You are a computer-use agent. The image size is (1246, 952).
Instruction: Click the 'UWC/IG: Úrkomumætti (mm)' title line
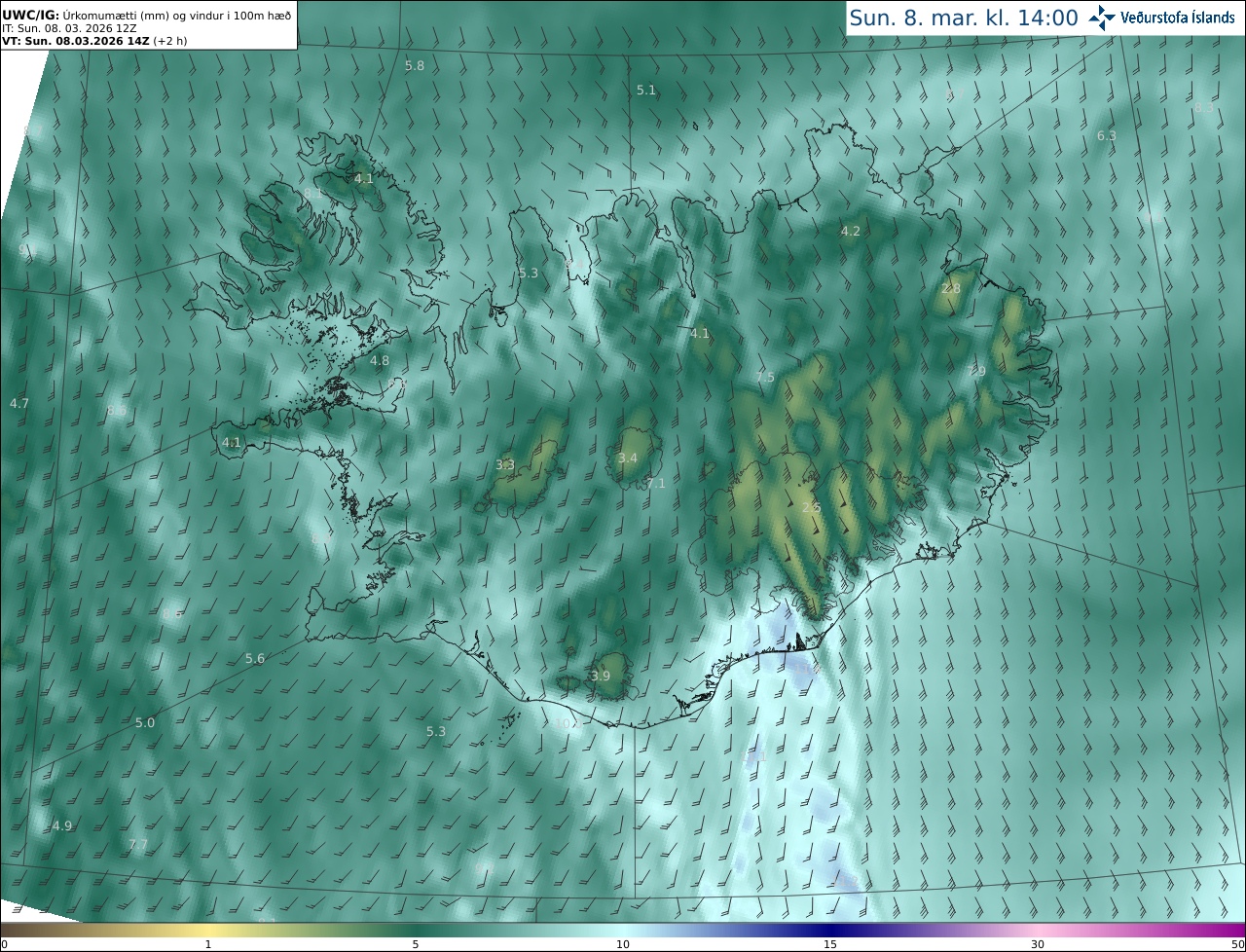pyautogui.click(x=146, y=15)
